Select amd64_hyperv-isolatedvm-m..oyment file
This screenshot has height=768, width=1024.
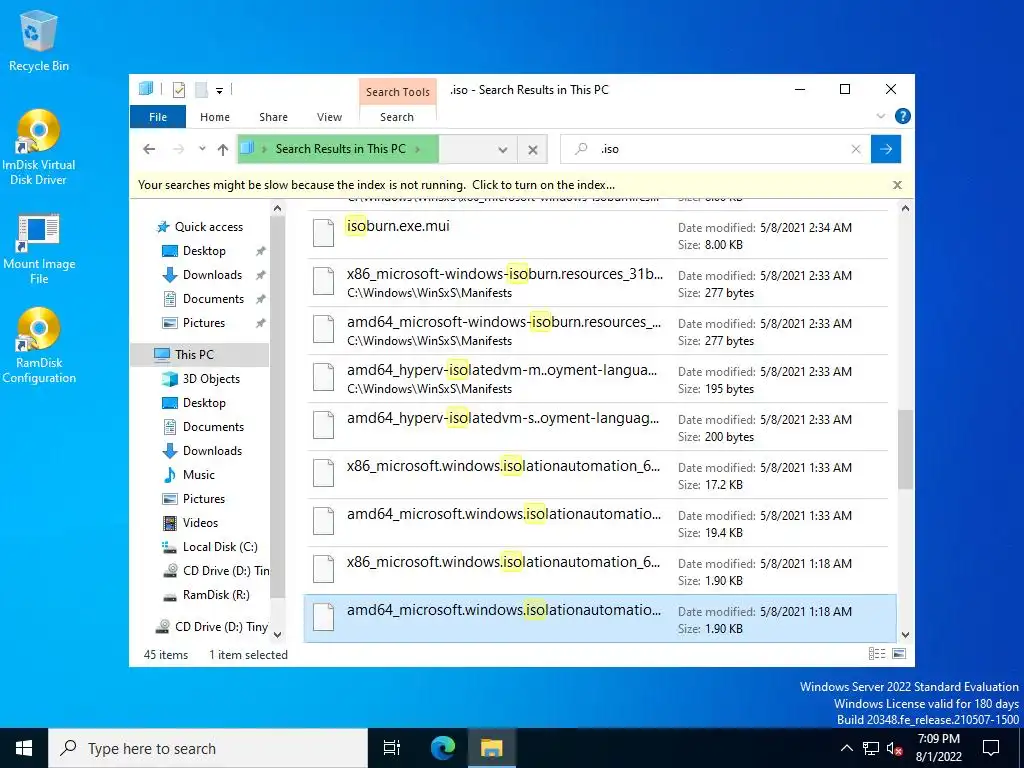(599, 379)
